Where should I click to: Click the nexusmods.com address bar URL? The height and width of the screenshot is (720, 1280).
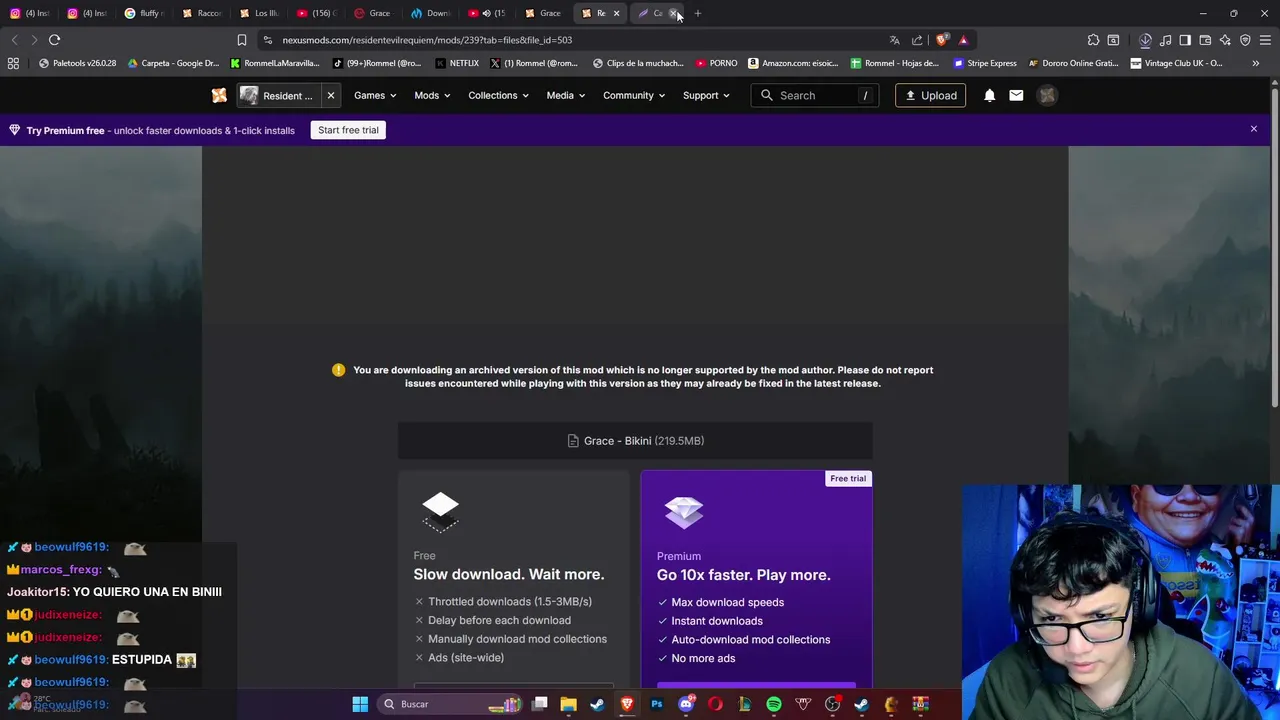427,40
